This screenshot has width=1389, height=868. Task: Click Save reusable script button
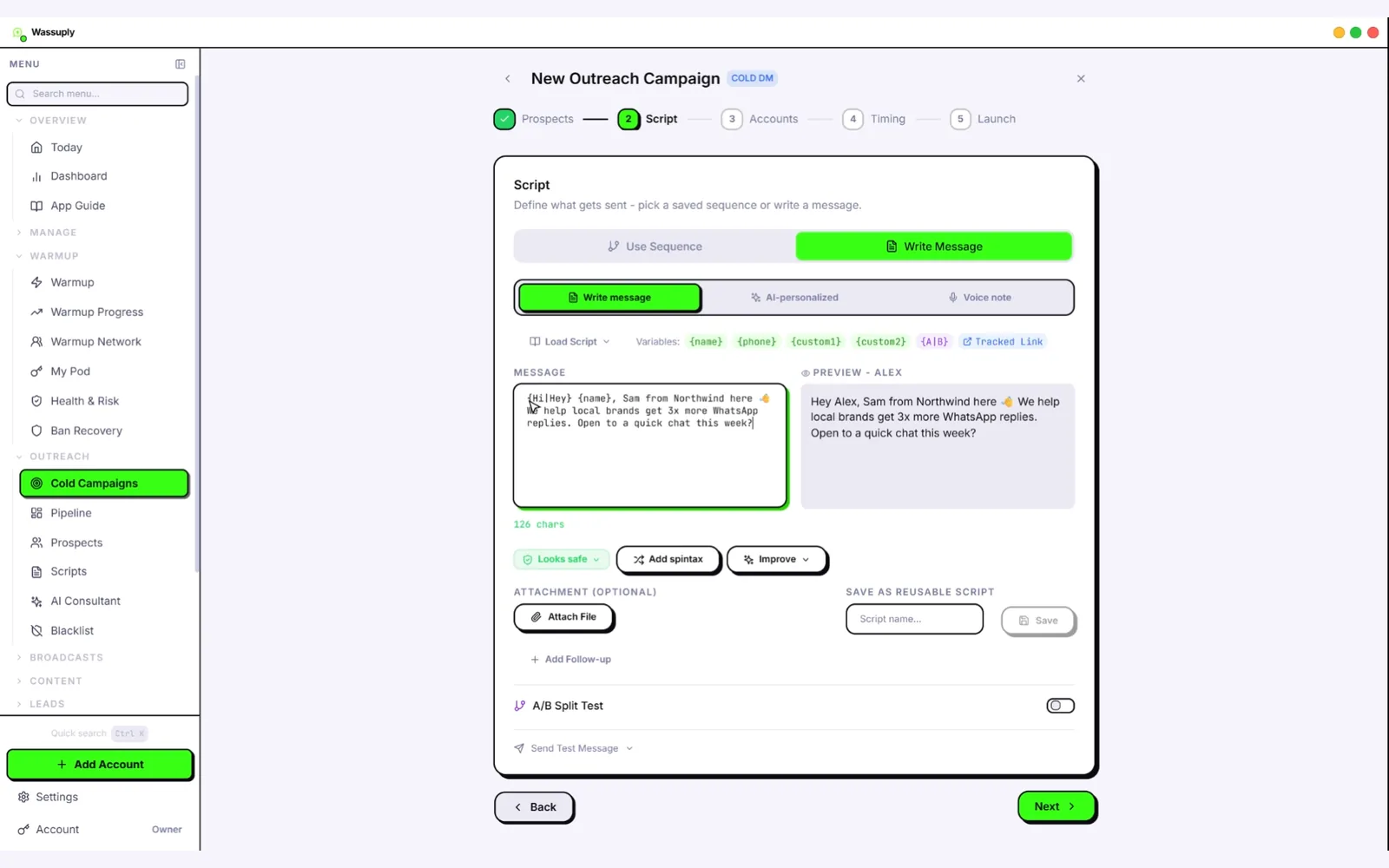coord(1038,621)
